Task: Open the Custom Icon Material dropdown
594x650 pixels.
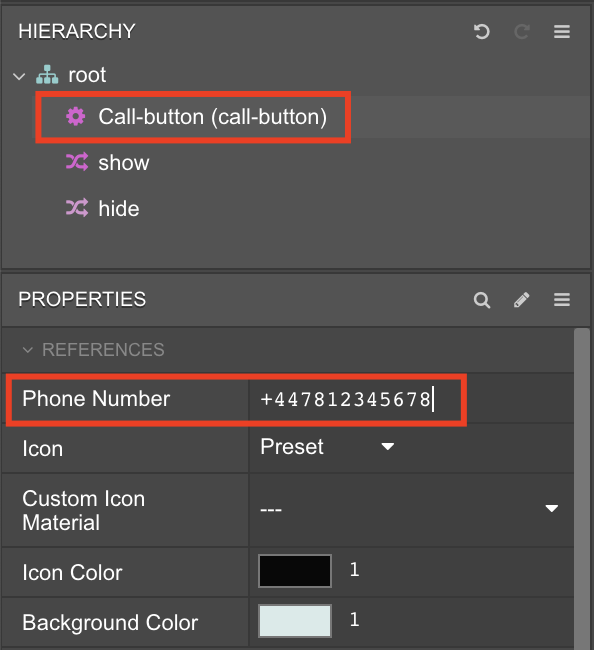Action: (x=410, y=509)
